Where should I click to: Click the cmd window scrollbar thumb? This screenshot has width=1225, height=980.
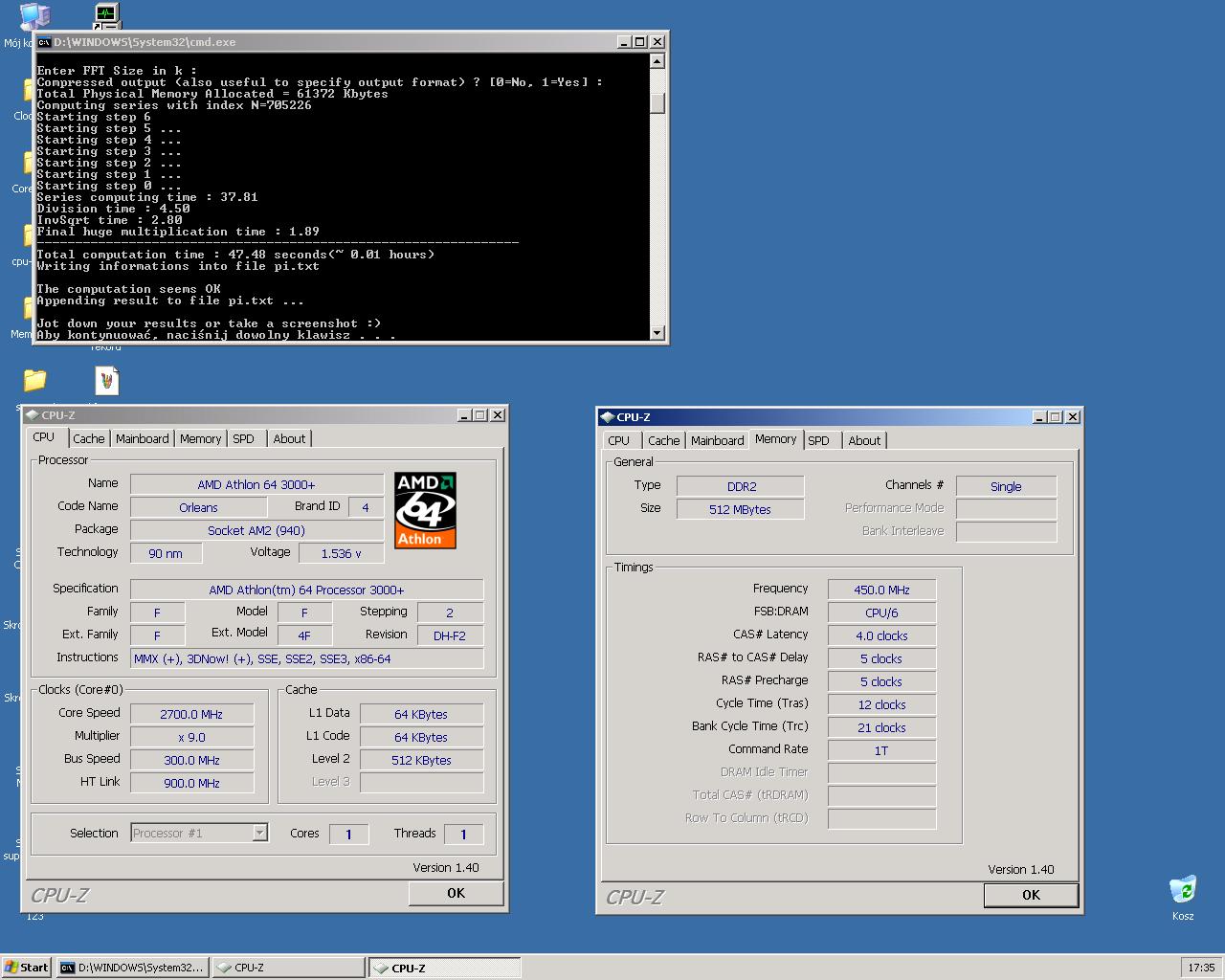pos(657,103)
